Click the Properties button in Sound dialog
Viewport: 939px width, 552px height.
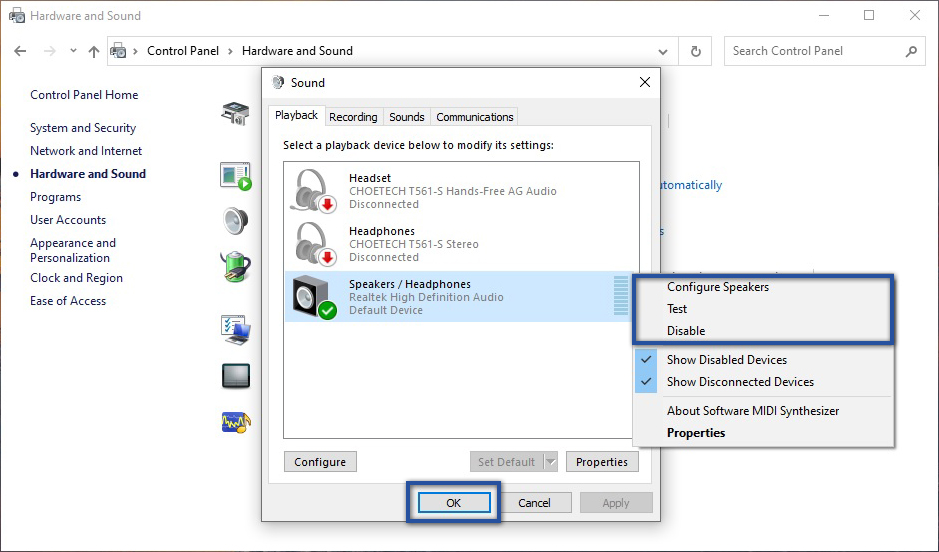(602, 462)
